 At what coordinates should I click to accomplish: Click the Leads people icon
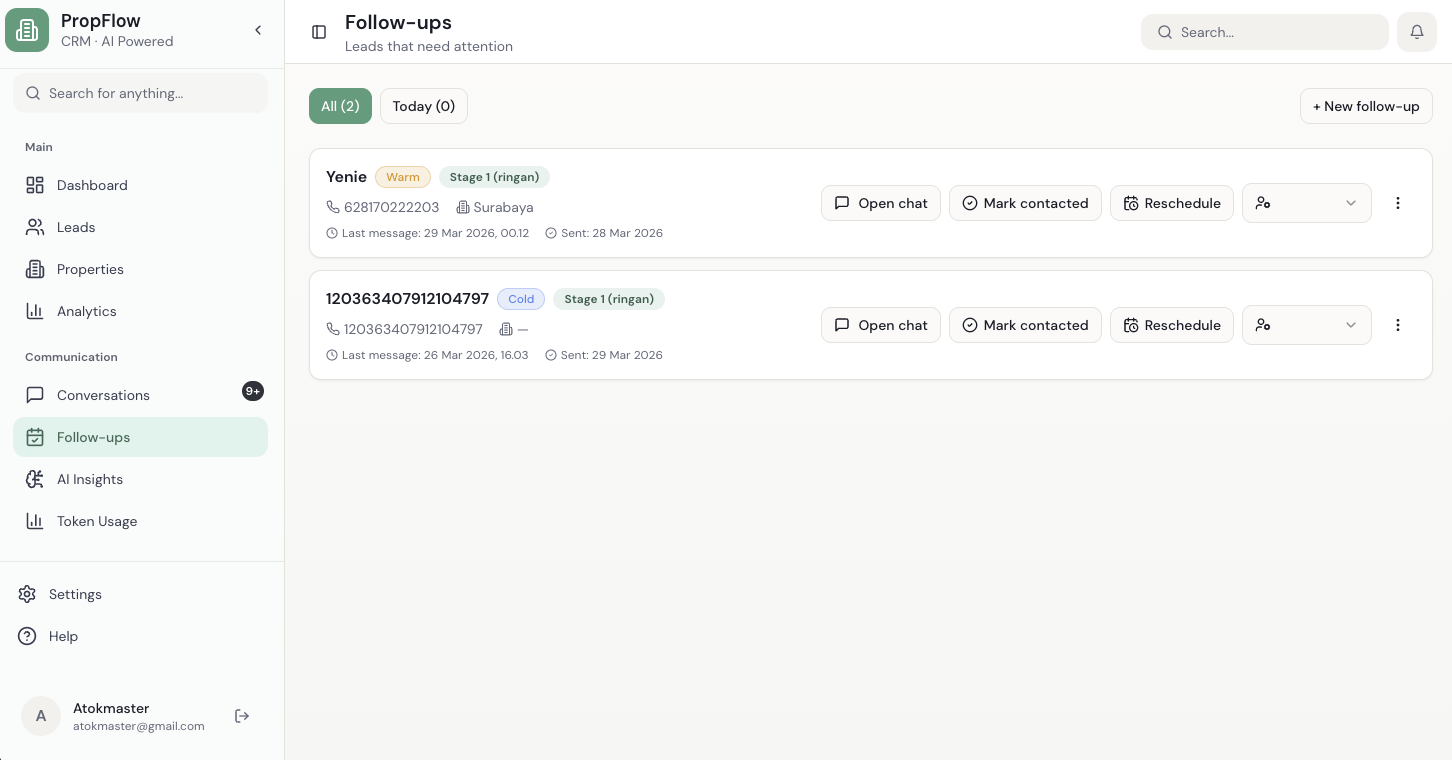pyautogui.click(x=35, y=227)
